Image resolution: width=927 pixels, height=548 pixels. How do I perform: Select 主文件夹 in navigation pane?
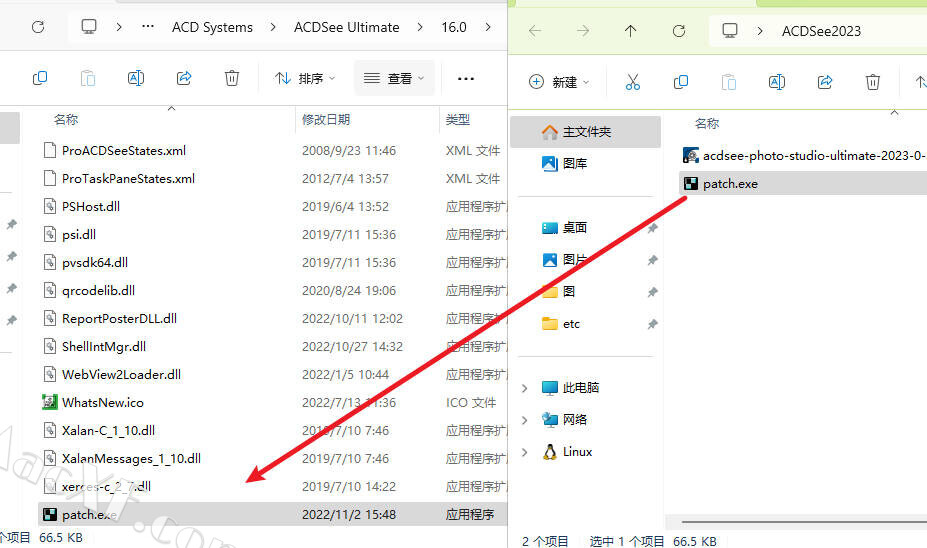click(x=585, y=132)
